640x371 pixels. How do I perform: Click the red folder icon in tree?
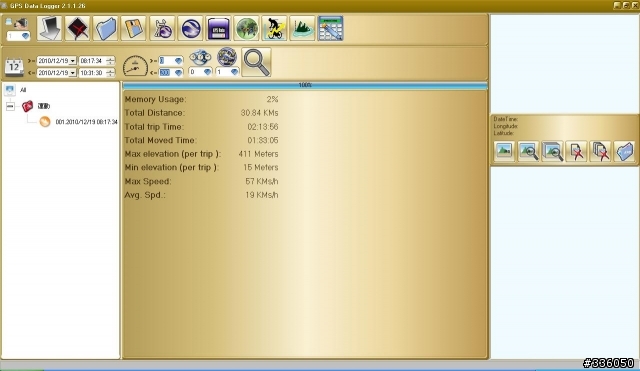(x=27, y=106)
